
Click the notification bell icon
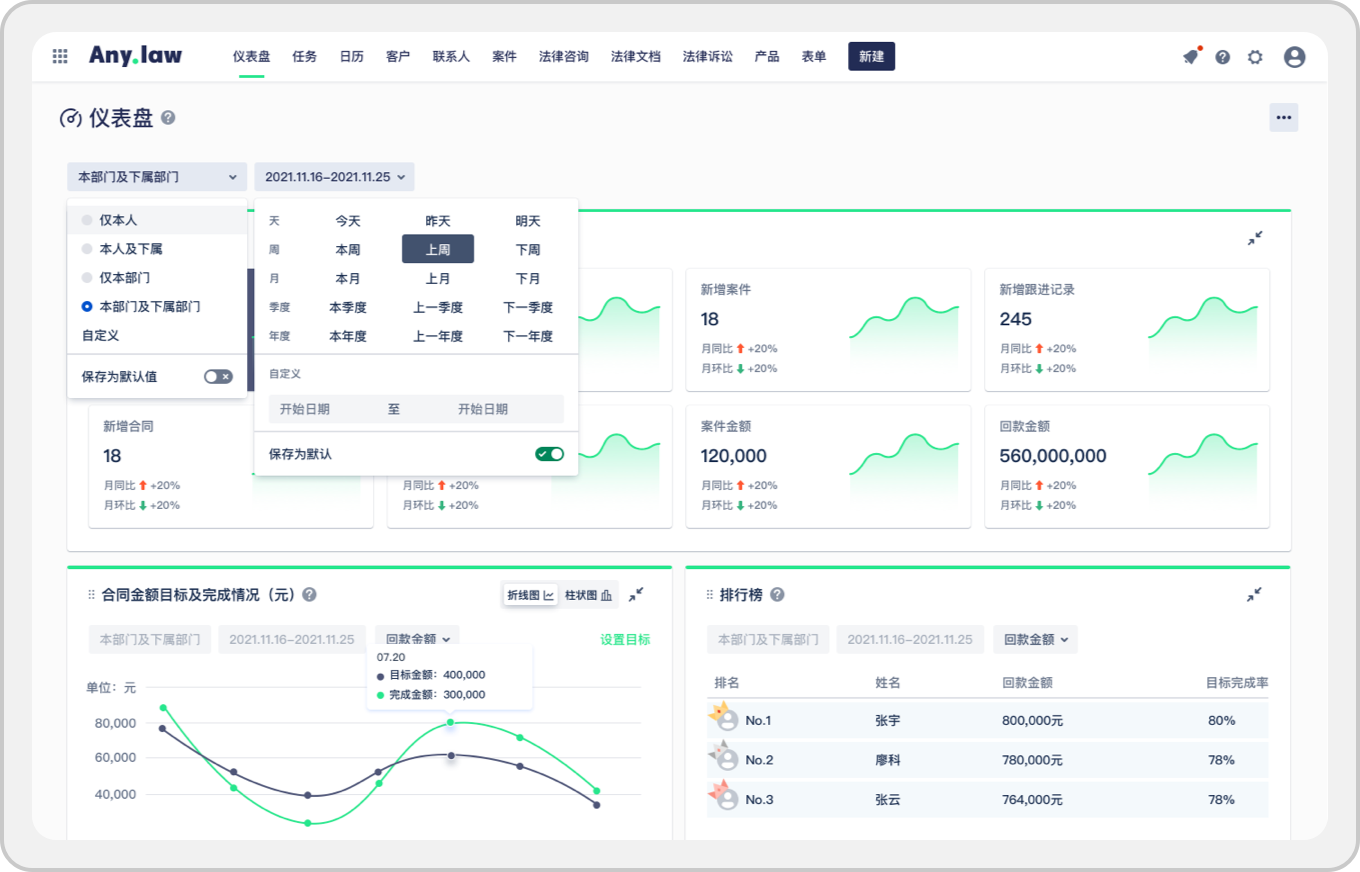1190,57
